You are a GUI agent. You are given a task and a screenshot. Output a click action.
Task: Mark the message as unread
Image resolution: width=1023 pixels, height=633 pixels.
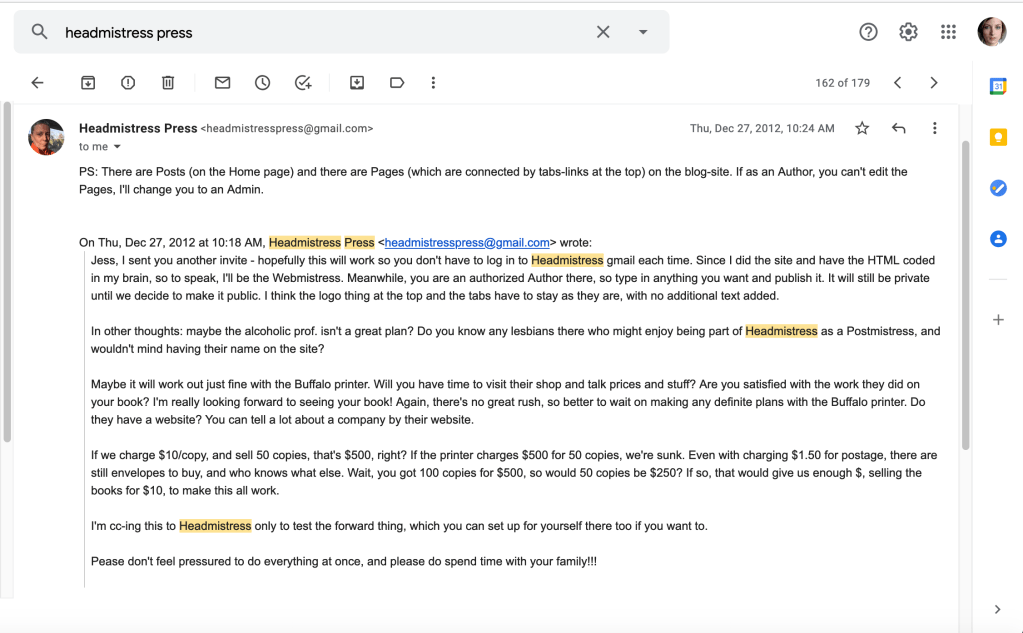(x=222, y=83)
